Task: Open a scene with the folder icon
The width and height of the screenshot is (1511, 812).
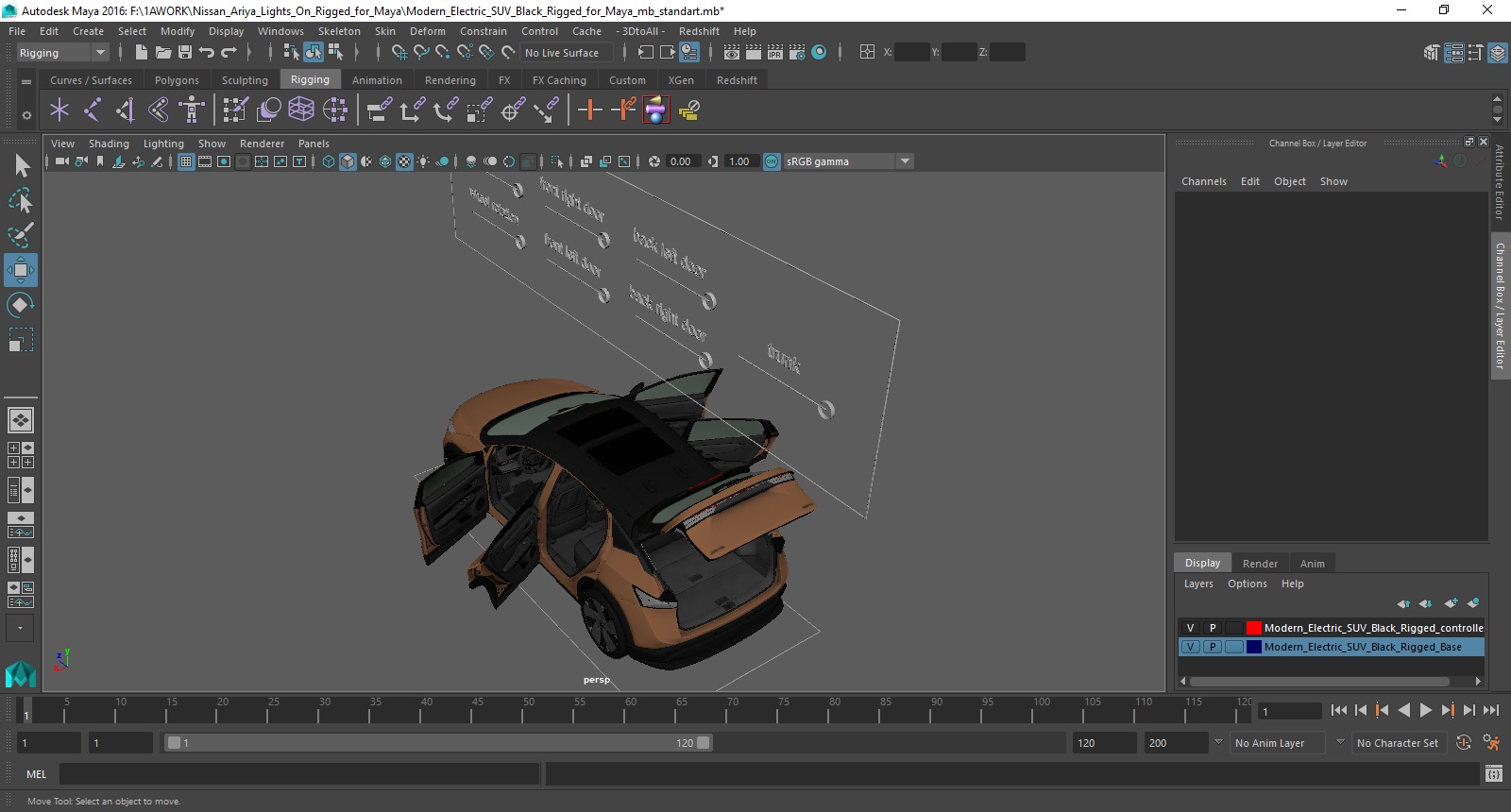Action: pos(162,53)
